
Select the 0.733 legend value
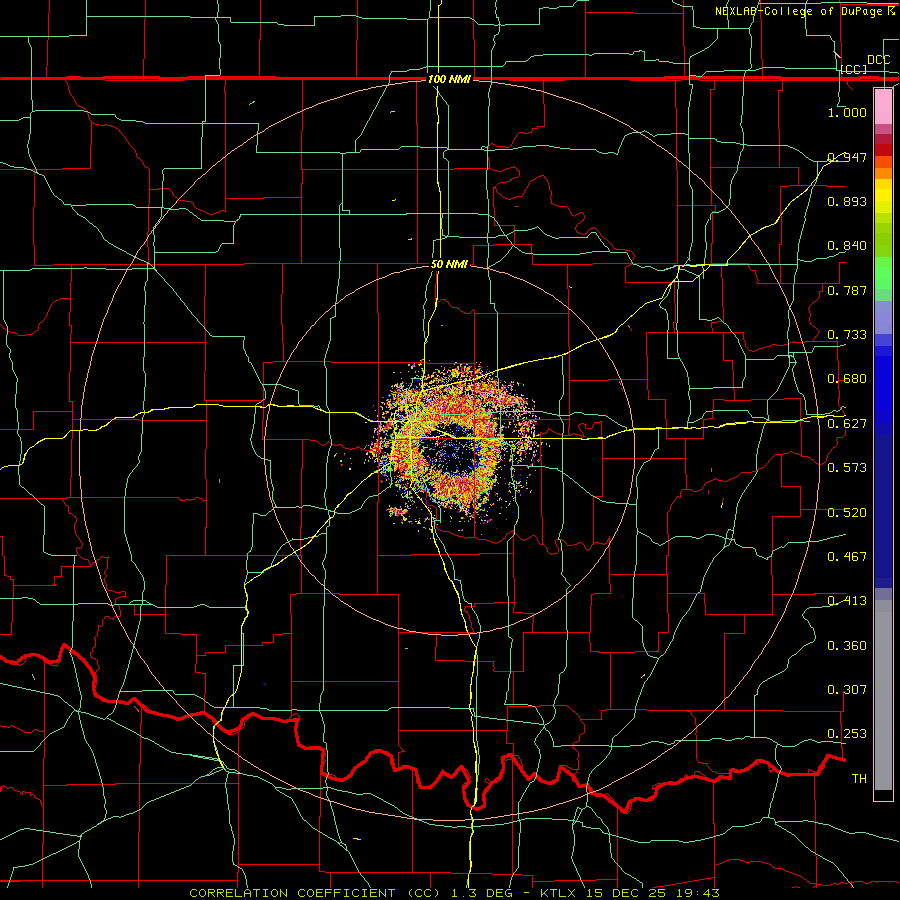click(847, 335)
